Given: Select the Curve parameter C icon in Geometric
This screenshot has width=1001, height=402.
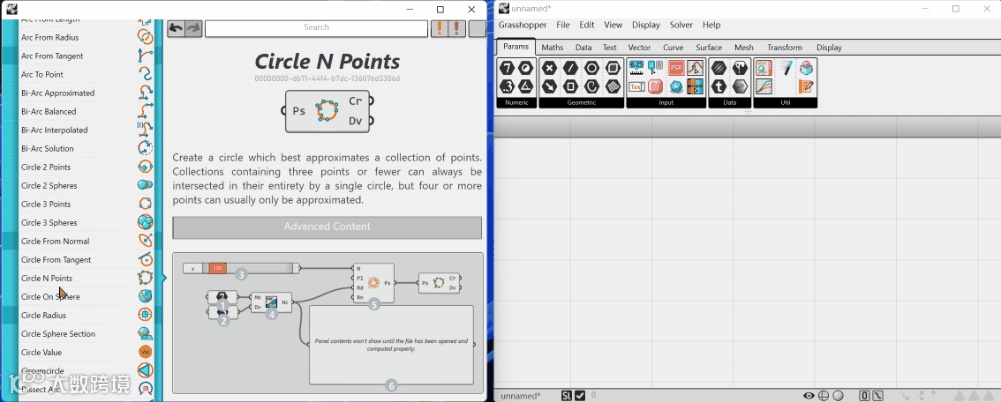Looking at the screenshot, I should click(x=592, y=86).
